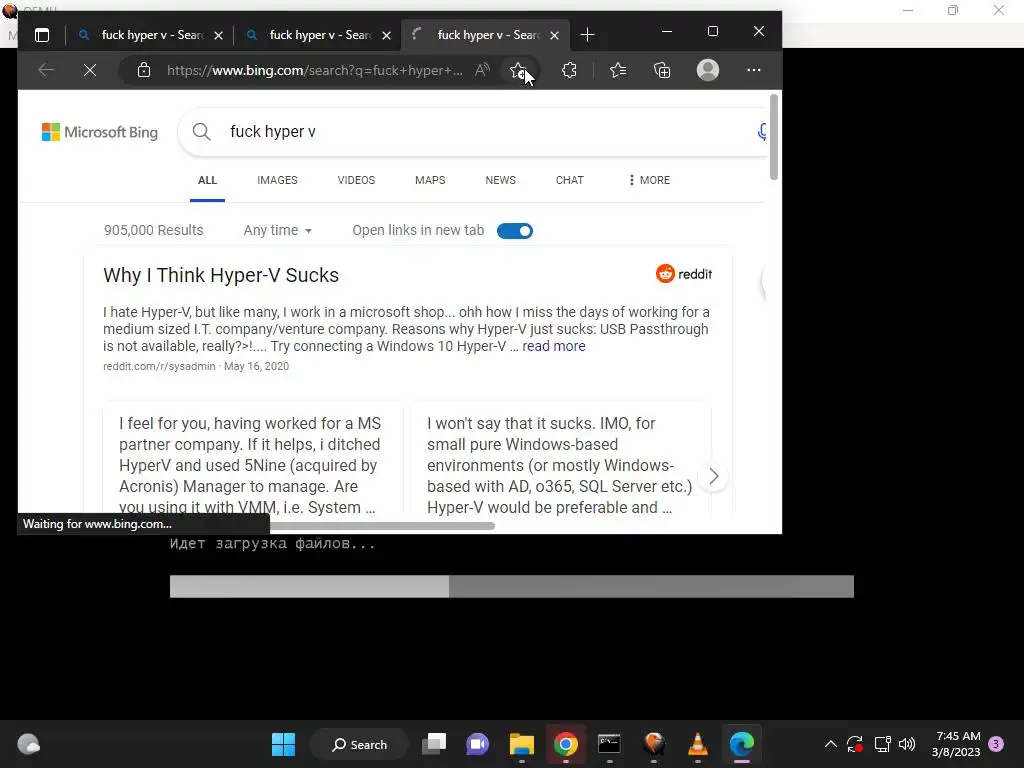Open Windows Update tray icon
This screenshot has width=1024, height=768.
[x=855, y=744]
